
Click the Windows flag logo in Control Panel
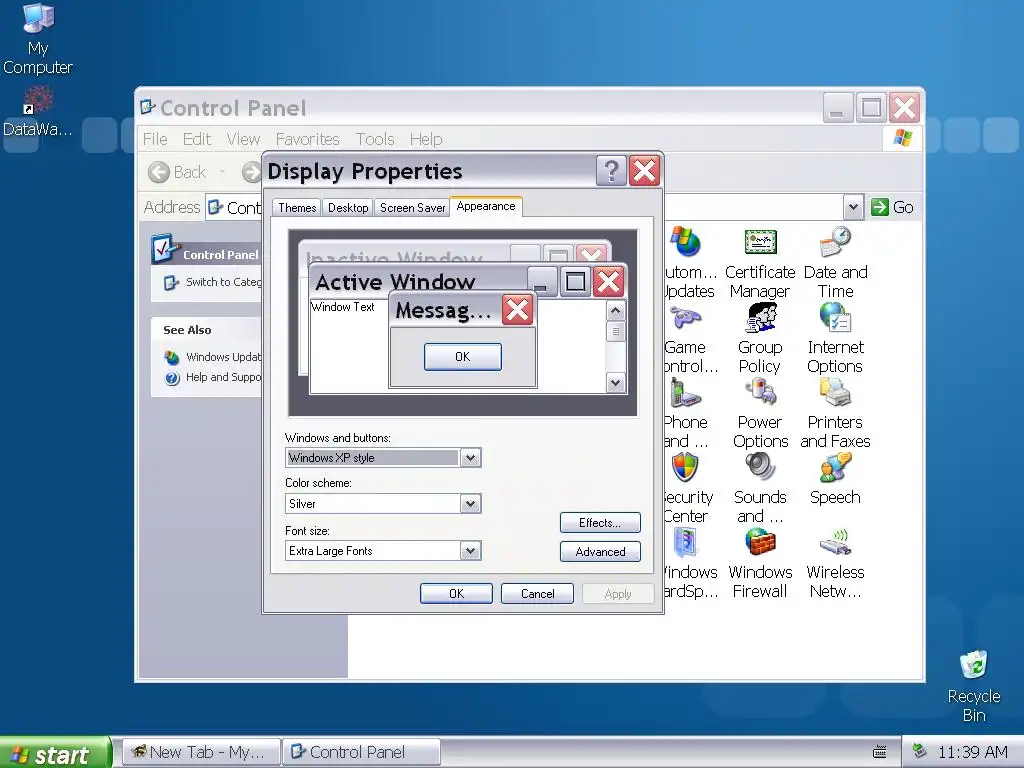903,138
